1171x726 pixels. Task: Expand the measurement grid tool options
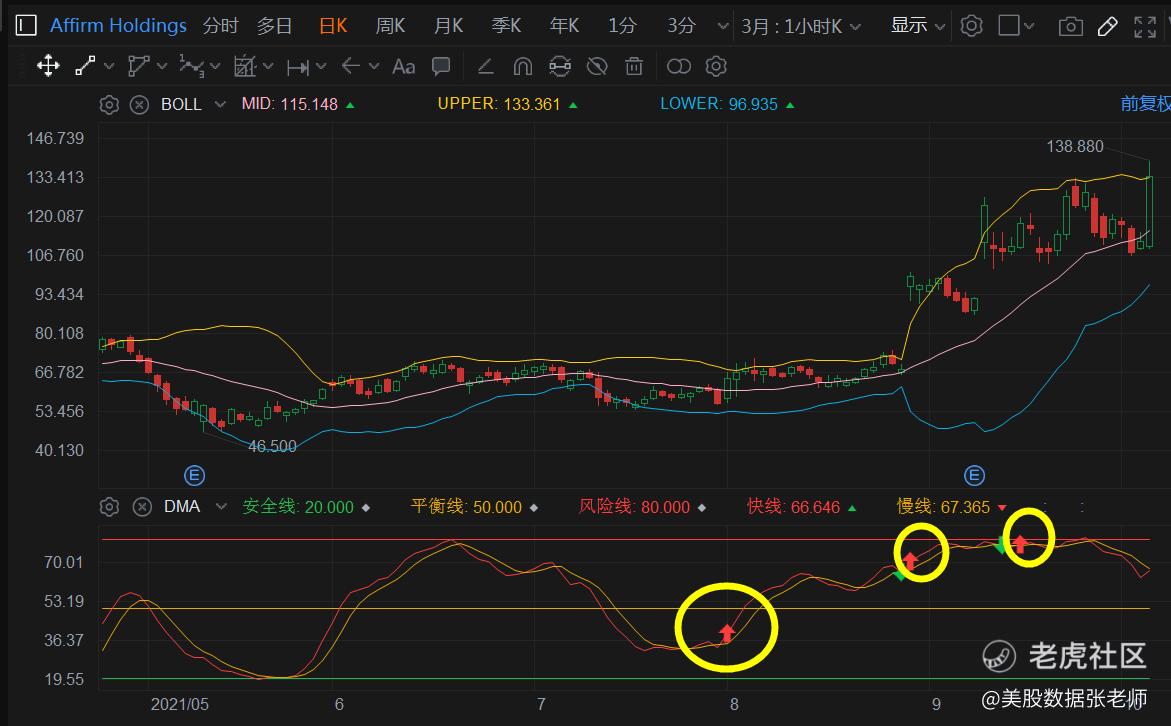coord(269,66)
